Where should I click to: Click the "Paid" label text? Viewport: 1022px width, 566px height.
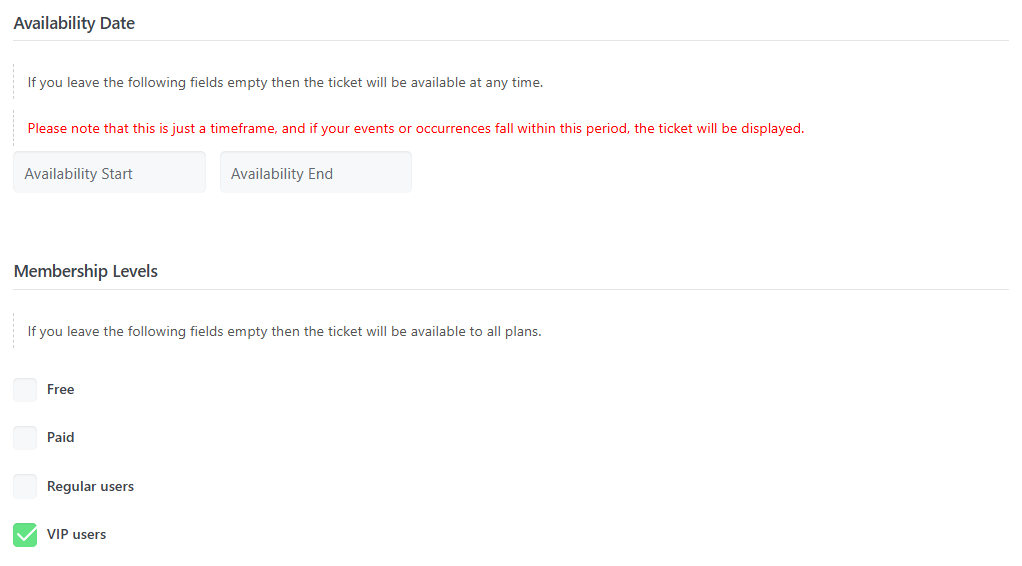coord(61,438)
